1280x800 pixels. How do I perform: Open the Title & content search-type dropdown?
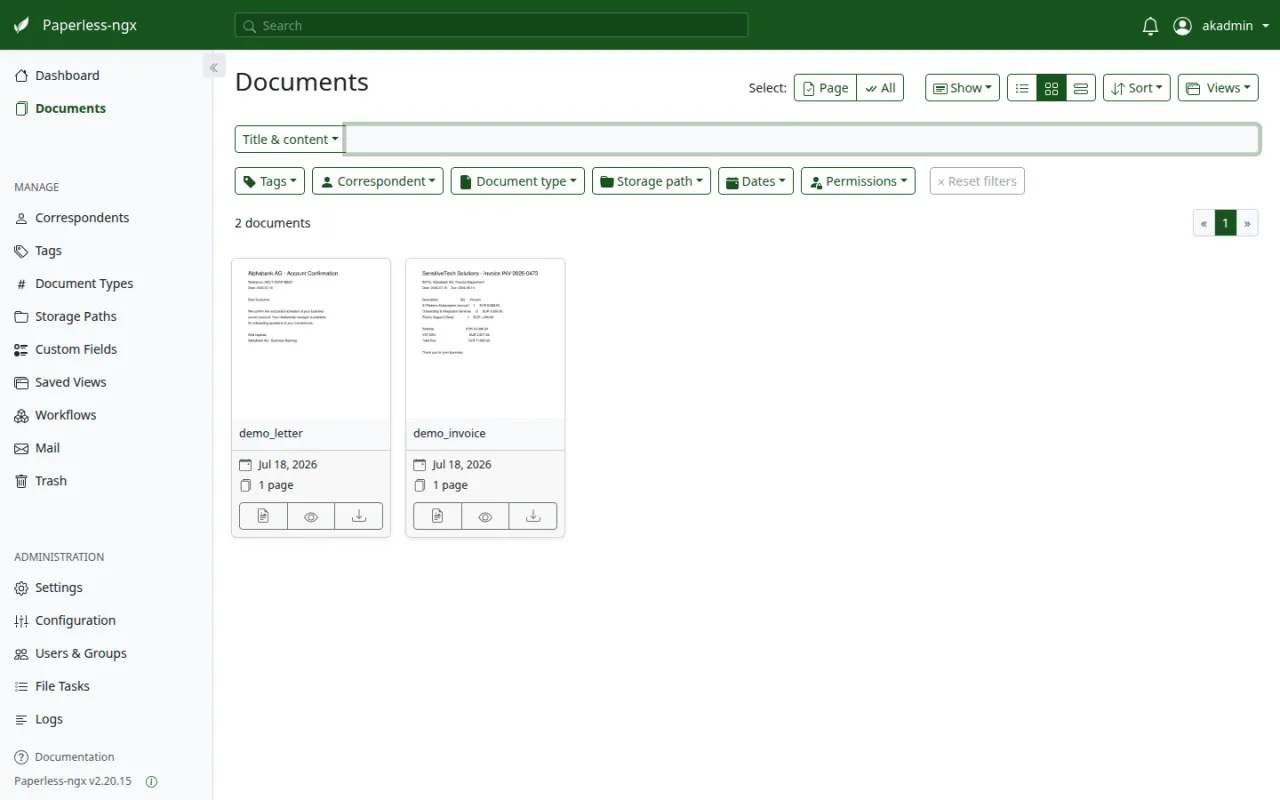tap(290, 139)
